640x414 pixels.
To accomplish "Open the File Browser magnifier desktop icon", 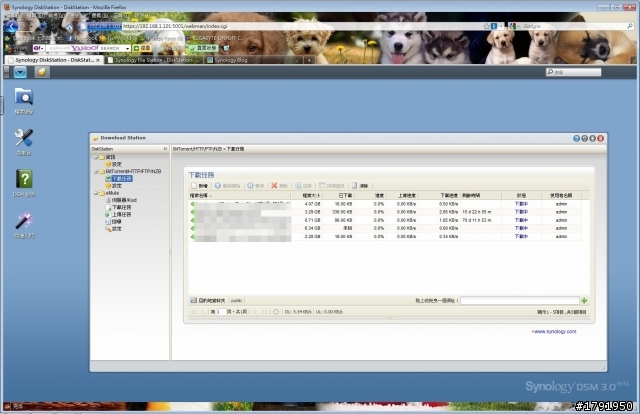I will (24, 100).
